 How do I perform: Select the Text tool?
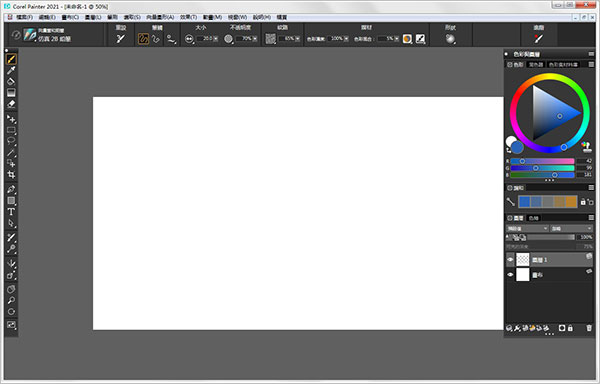coord(11,212)
